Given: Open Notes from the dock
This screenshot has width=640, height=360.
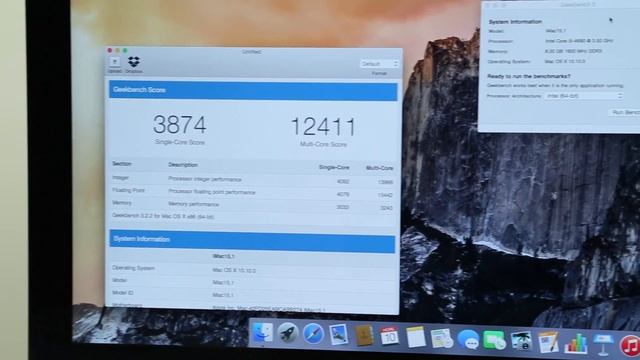Looking at the screenshot, I should [x=416, y=337].
